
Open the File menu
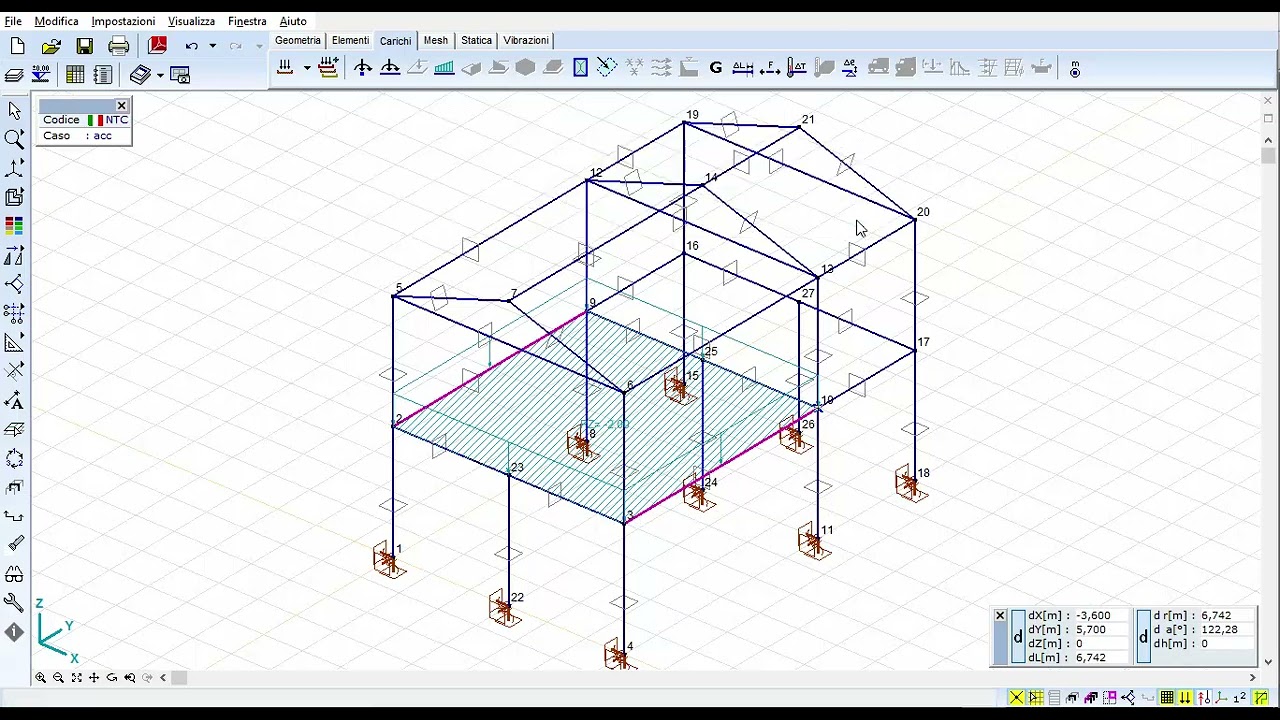(x=13, y=21)
